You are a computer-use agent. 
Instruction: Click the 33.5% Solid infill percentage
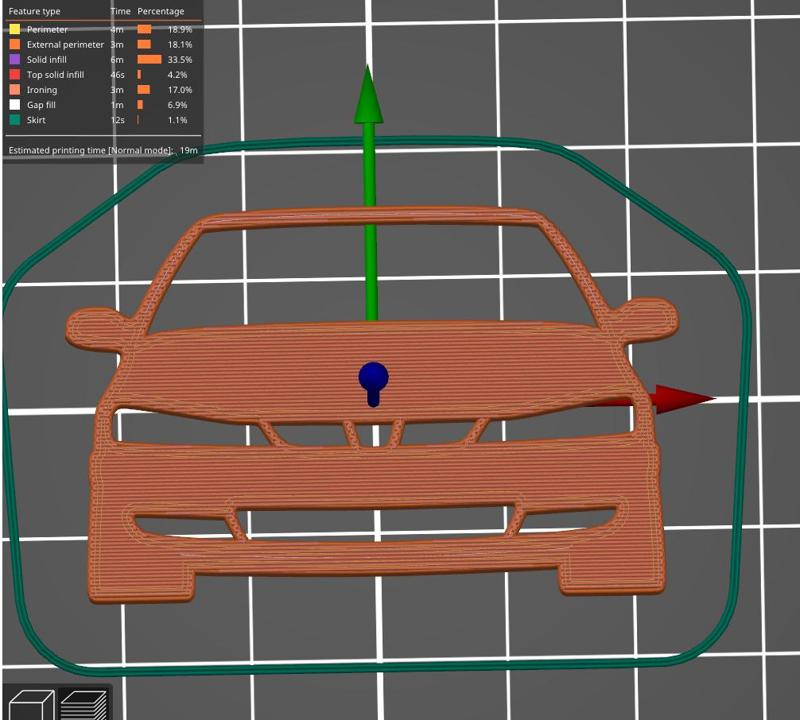click(x=180, y=60)
